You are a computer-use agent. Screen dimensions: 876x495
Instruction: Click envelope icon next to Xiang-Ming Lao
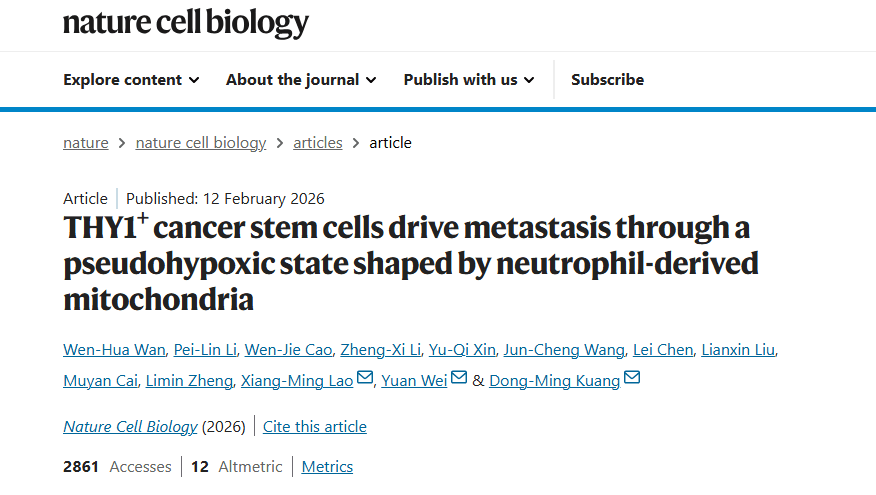click(x=365, y=379)
